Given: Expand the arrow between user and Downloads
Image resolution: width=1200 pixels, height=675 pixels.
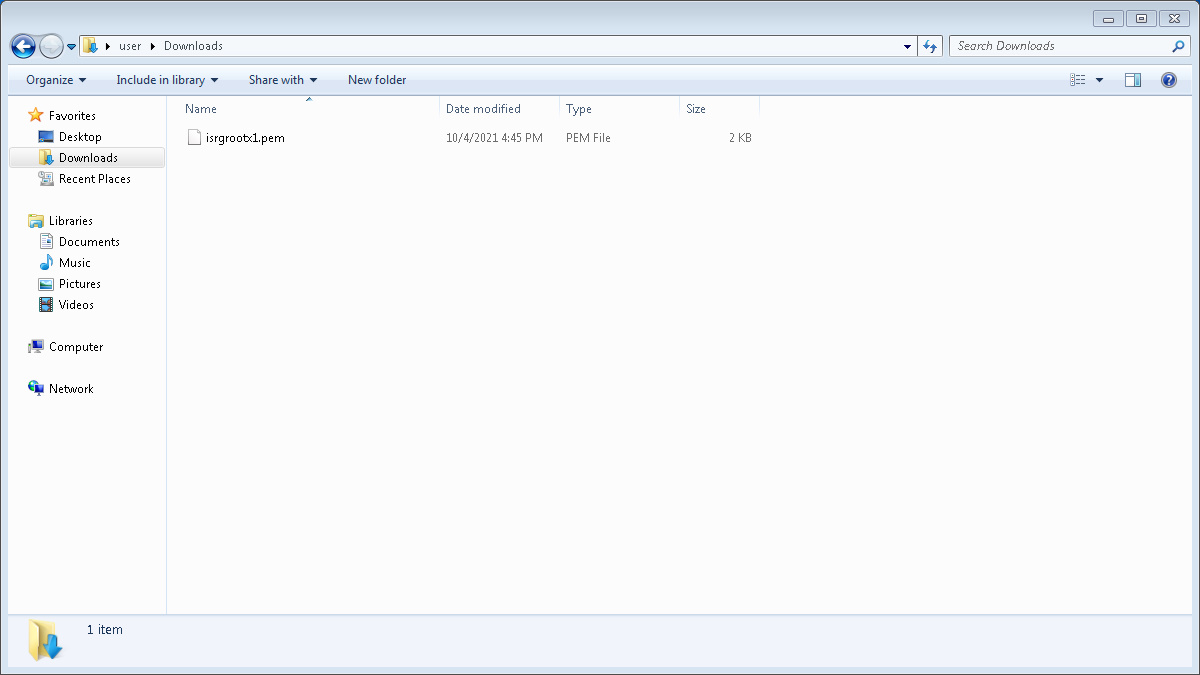Looking at the screenshot, I should pos(153,46).
